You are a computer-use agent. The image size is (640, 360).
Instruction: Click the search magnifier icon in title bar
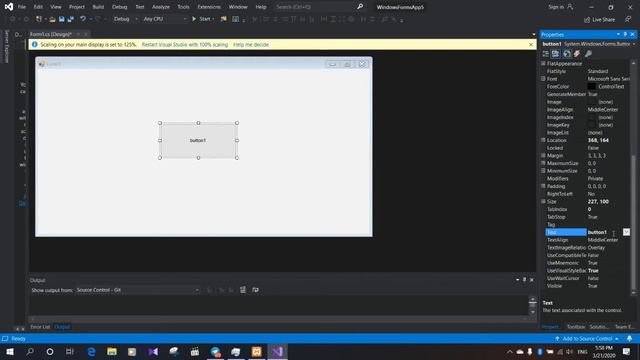[x=360, y=7]
